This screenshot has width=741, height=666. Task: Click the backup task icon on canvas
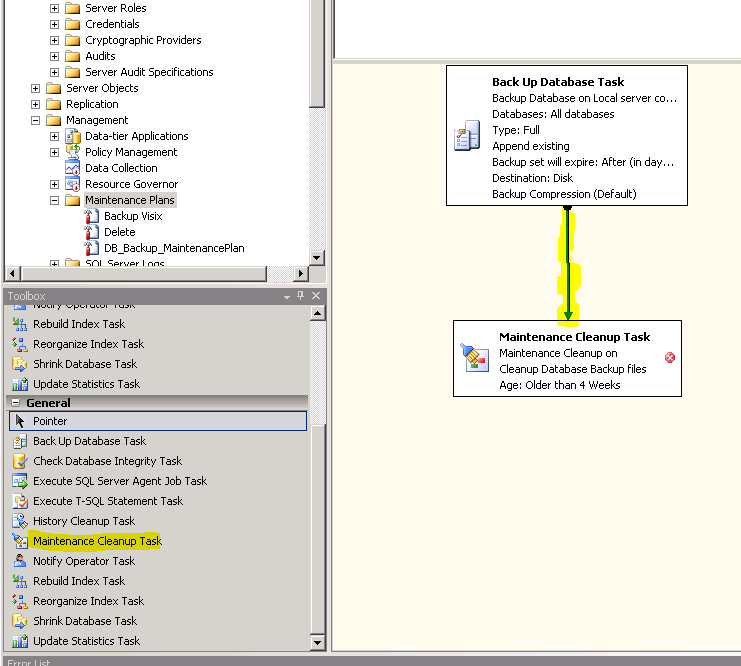(467, 136)
